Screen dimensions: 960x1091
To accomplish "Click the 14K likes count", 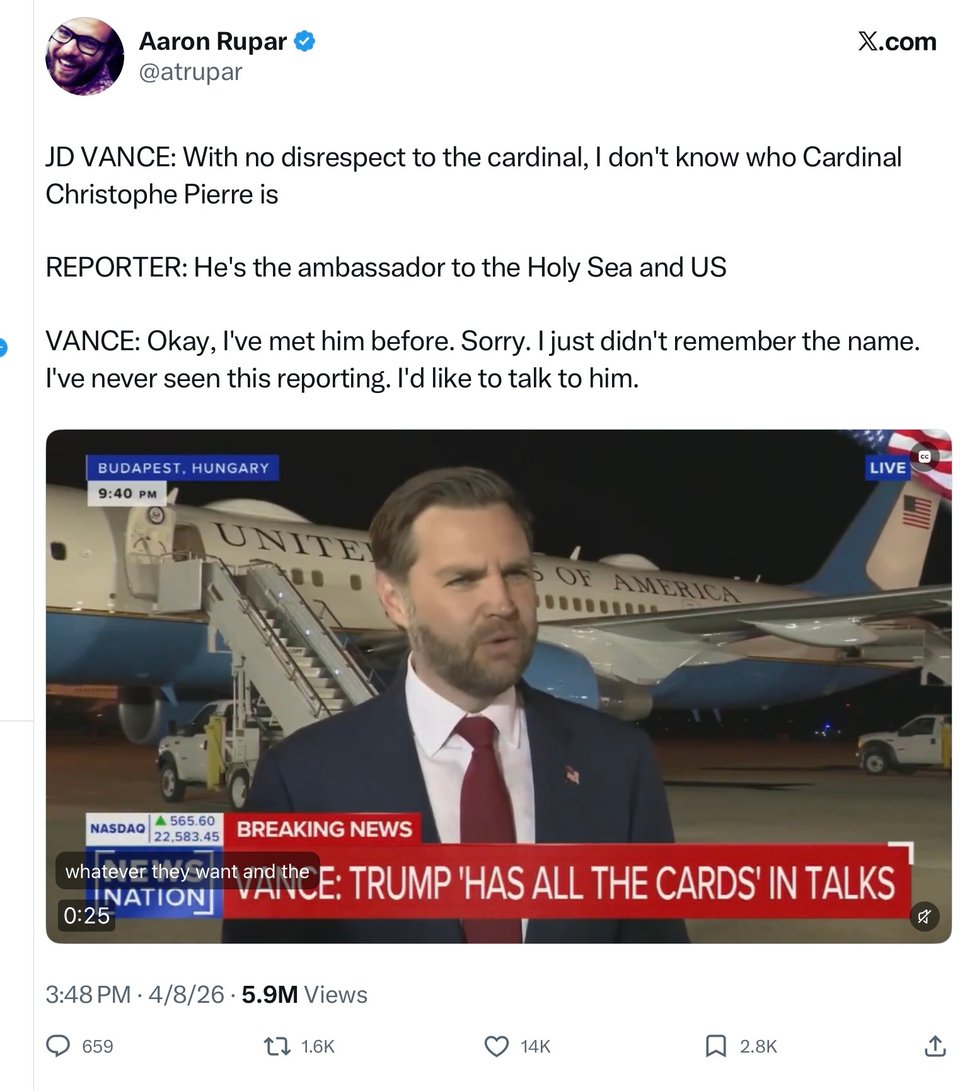I will (535, 1047).
